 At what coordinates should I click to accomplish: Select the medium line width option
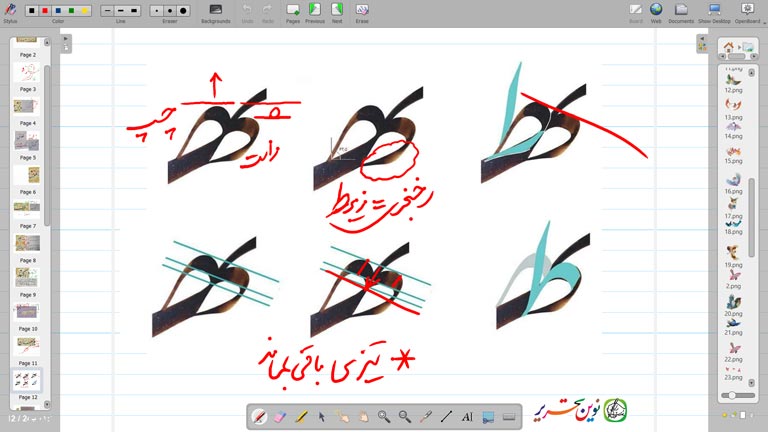(x=121, y=10)
